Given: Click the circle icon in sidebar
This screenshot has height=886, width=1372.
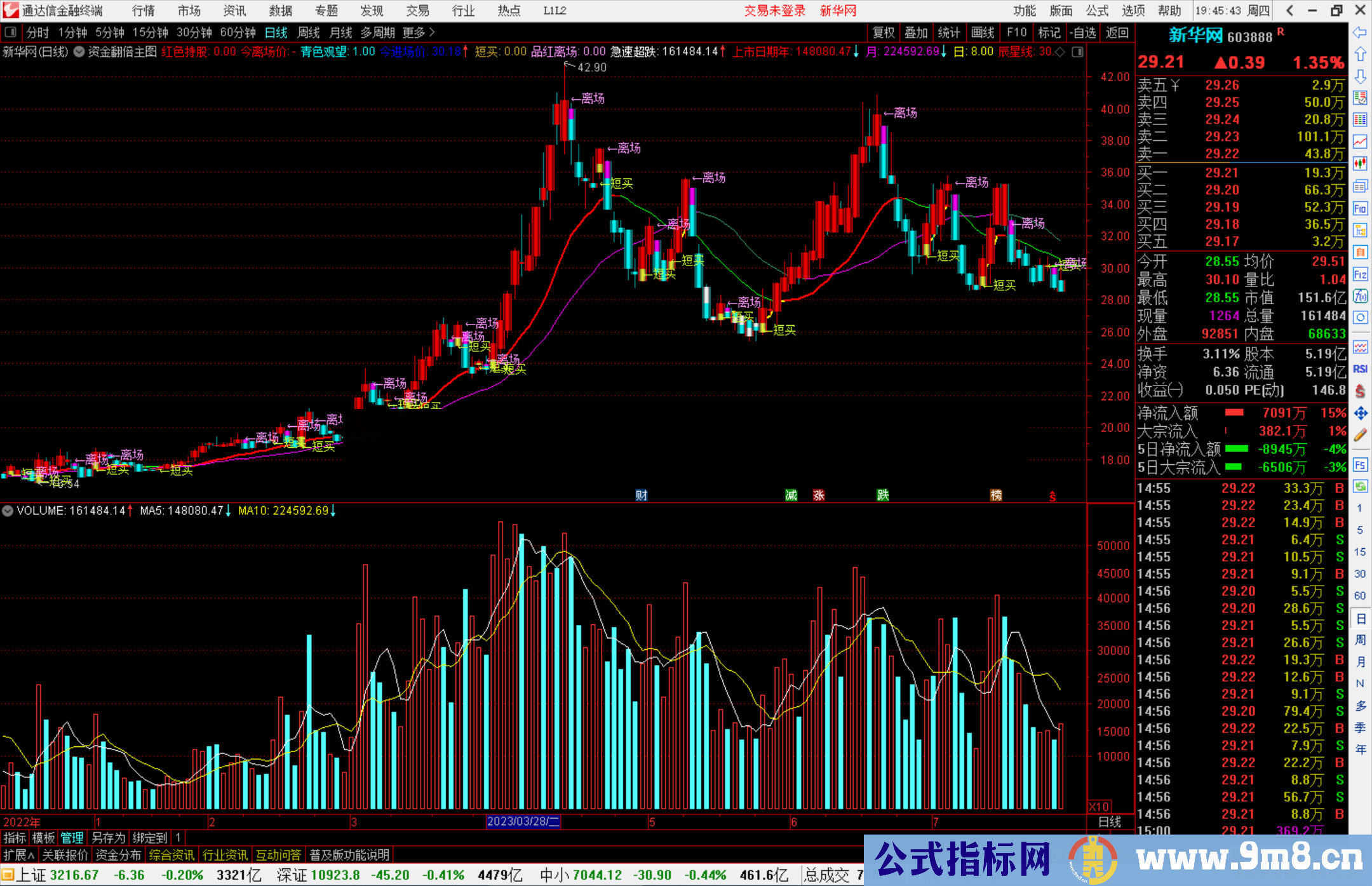Looking at the screenshot, I should click(x=1360, y=318).
